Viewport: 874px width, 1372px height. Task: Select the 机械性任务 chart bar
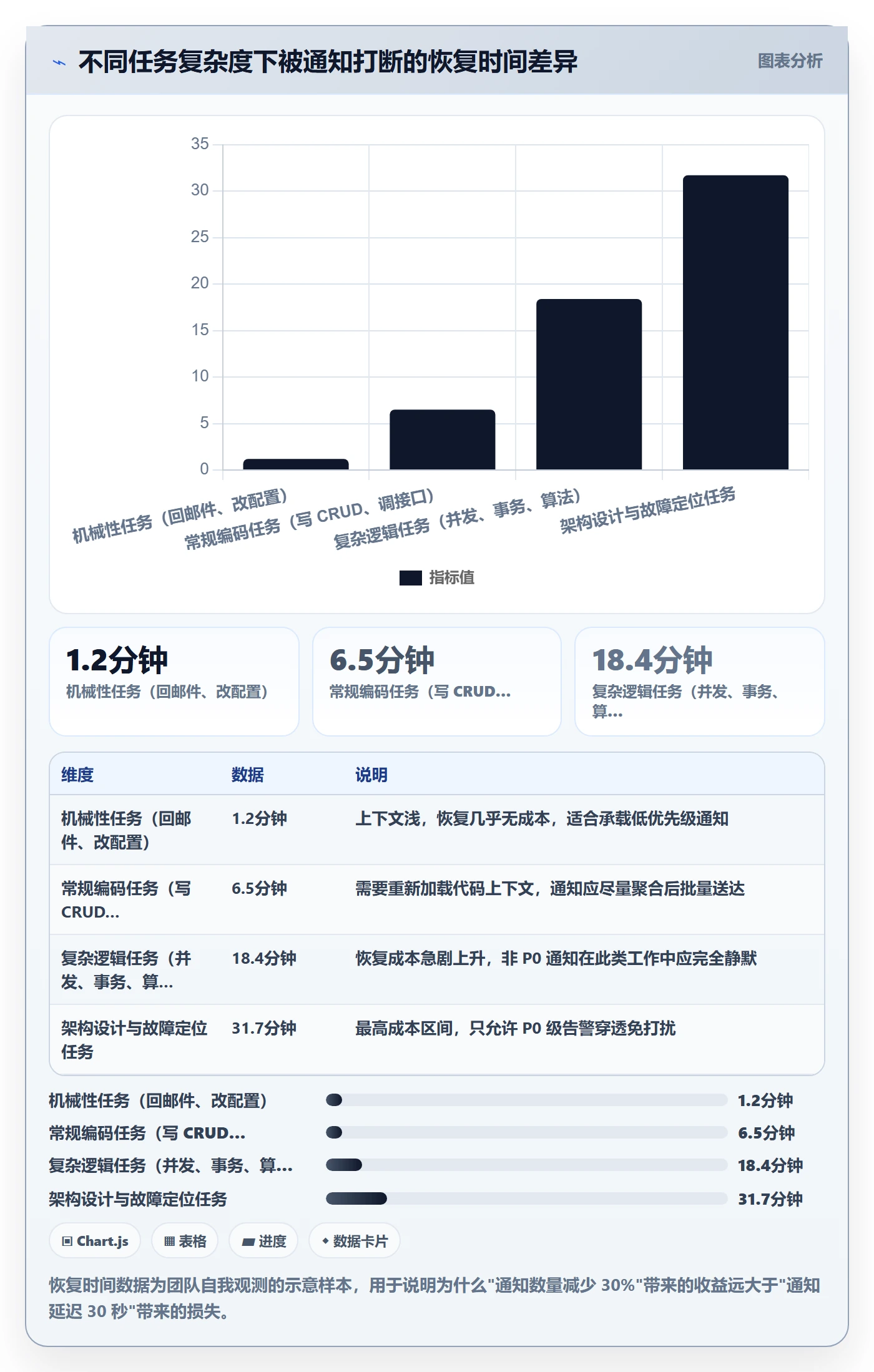(295, 464)
